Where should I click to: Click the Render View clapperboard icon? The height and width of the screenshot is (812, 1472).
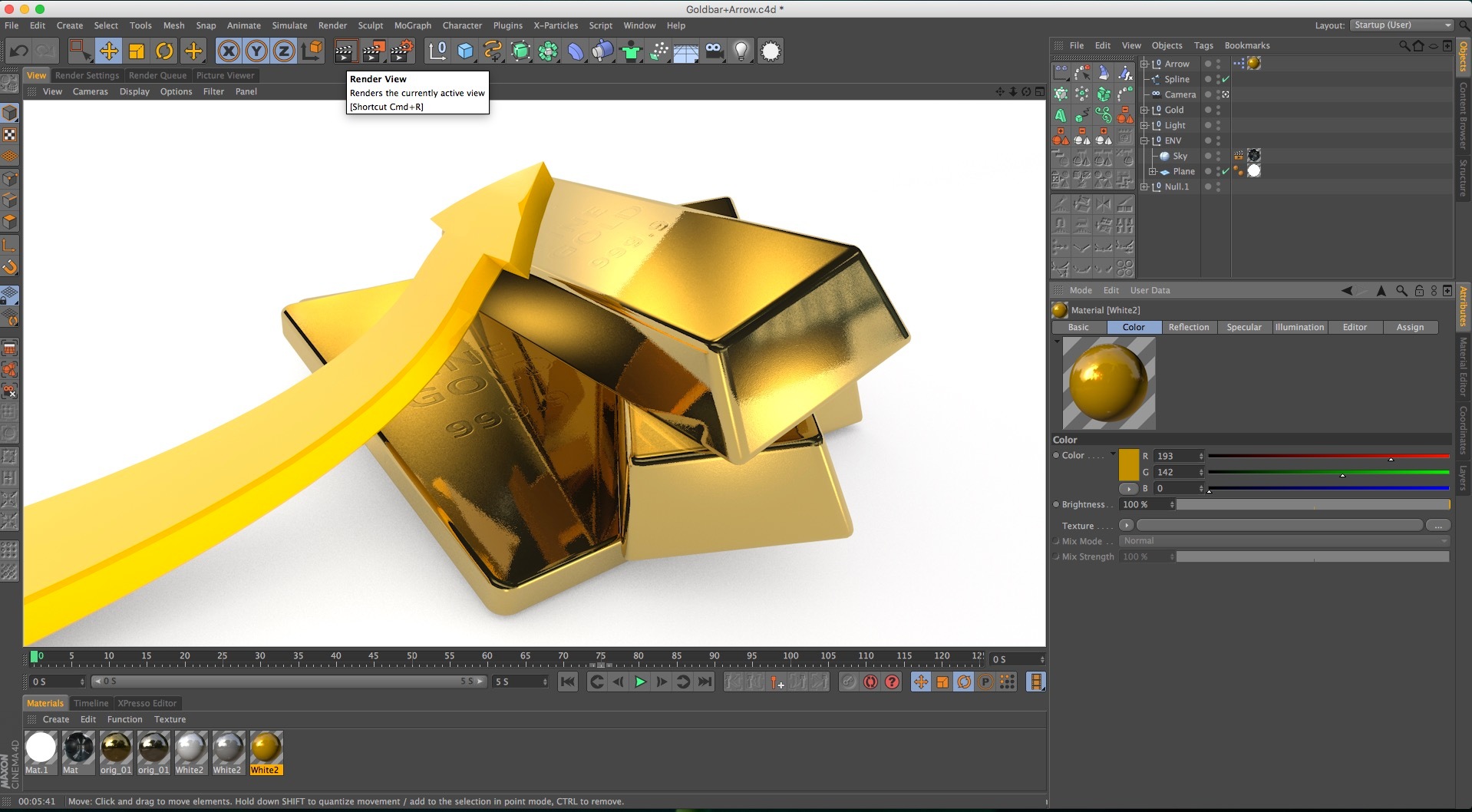[x=345, y=51]
